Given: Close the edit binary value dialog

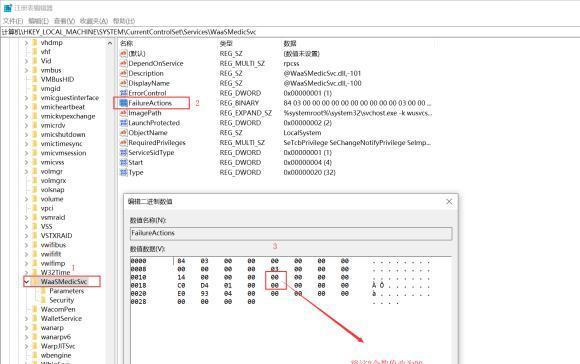Looking at the screenshot, I should coord(449,202).
